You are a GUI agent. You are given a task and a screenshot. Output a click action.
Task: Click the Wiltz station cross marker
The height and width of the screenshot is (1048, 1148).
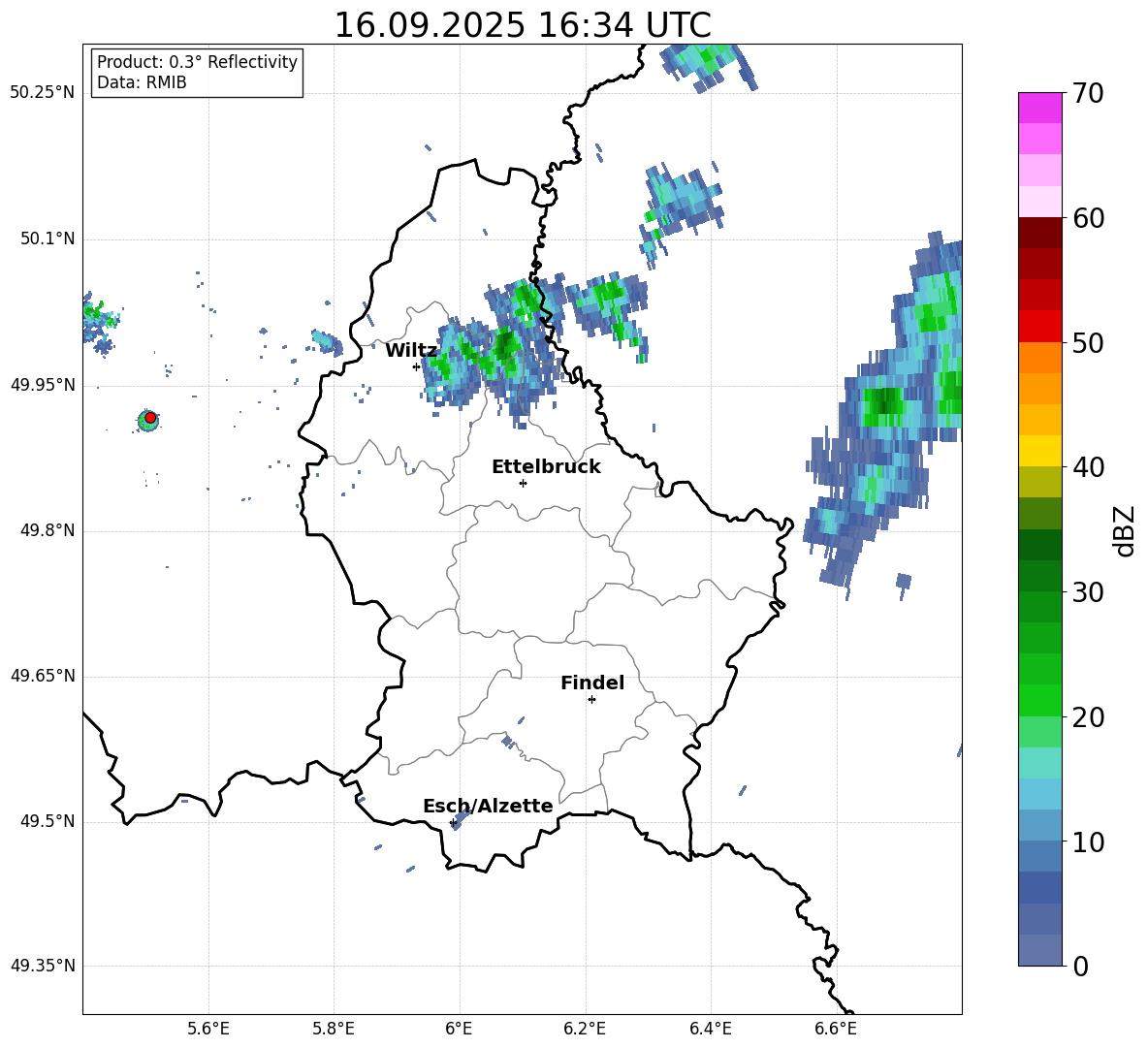[416, 366]
